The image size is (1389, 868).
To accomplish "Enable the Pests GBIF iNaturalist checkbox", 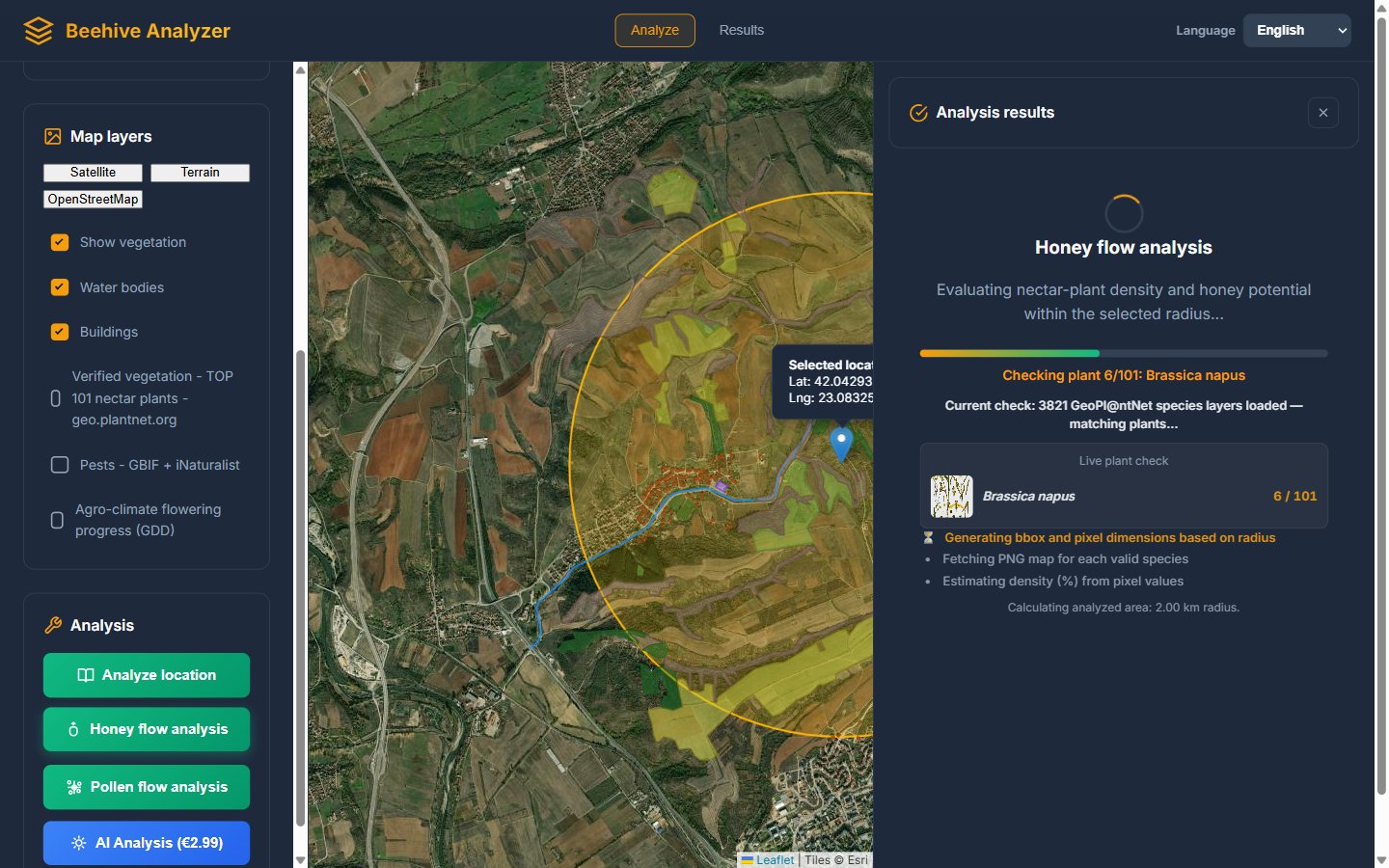I will point(60,465).
